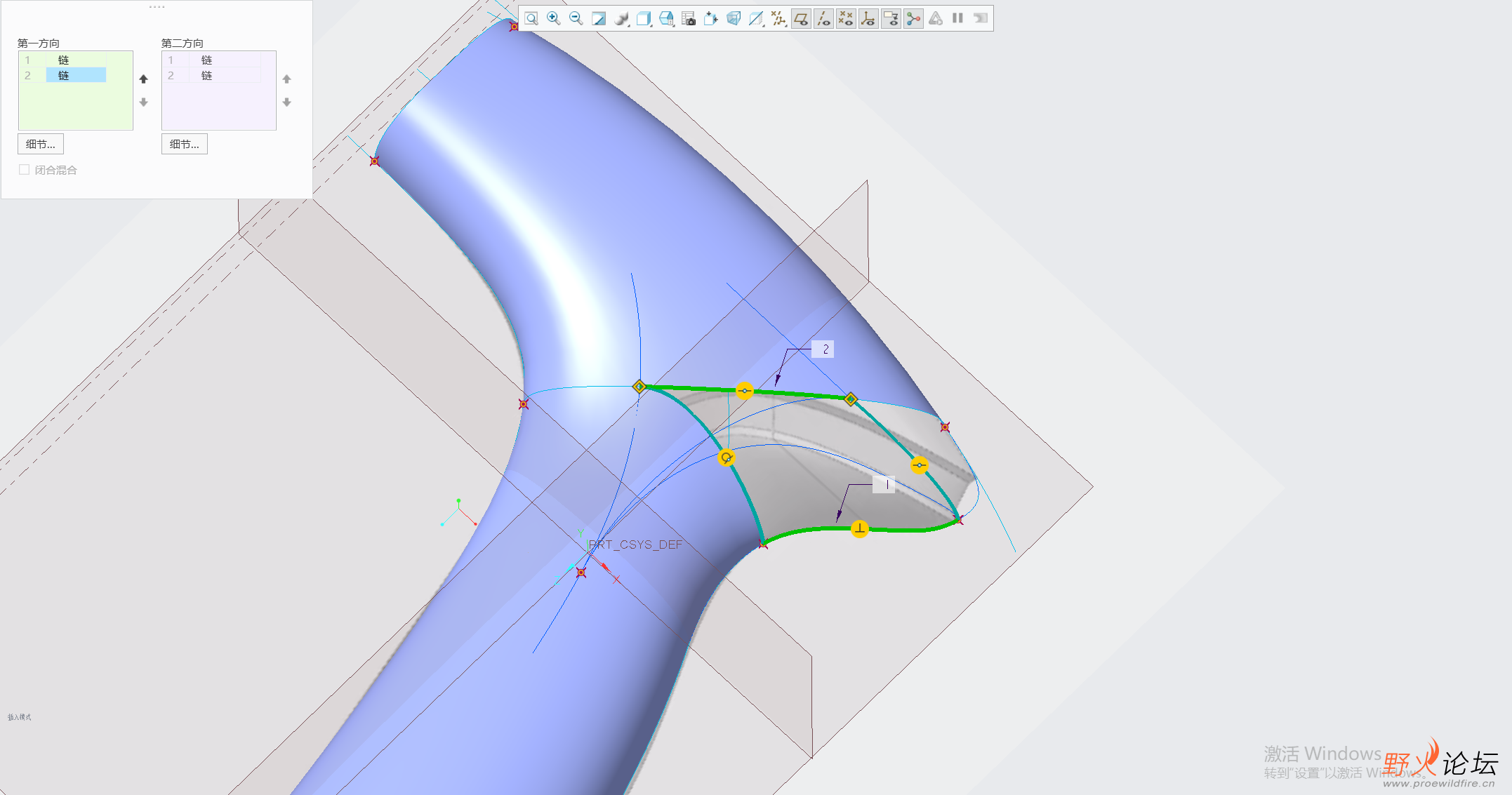Click the Pause simulation icon
1512x795 pixels.
pos(957,19)
